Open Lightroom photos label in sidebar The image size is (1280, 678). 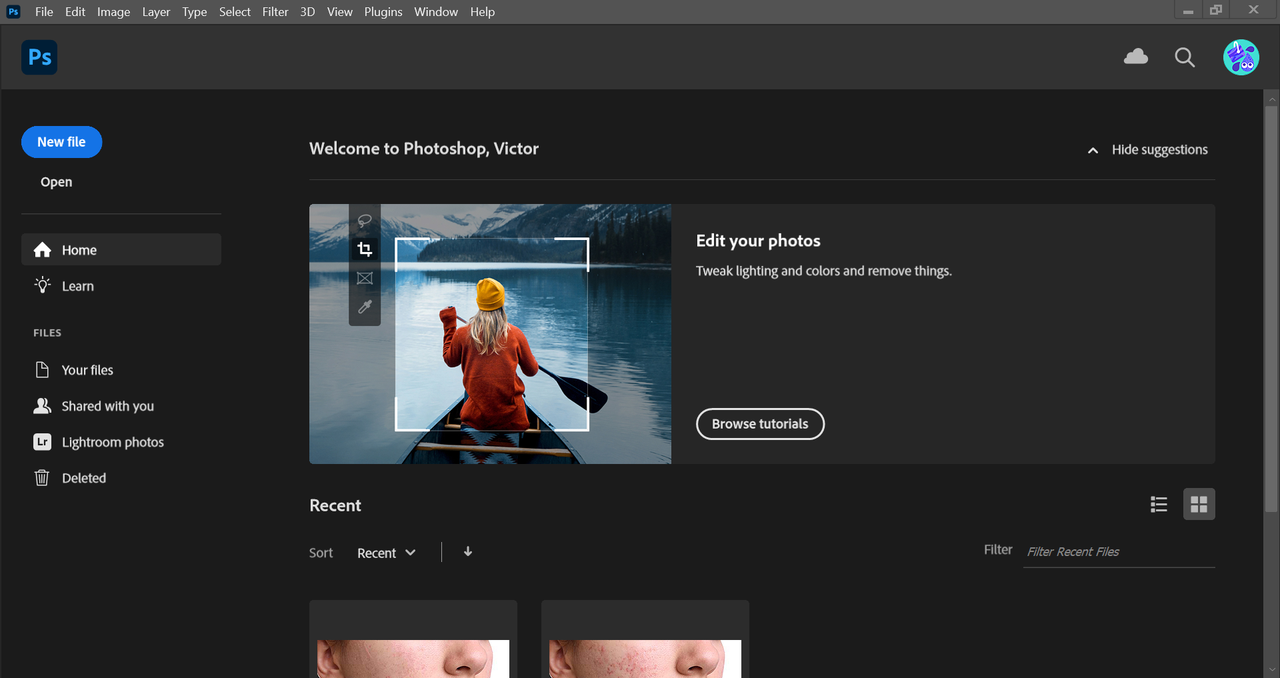[113, 442]
